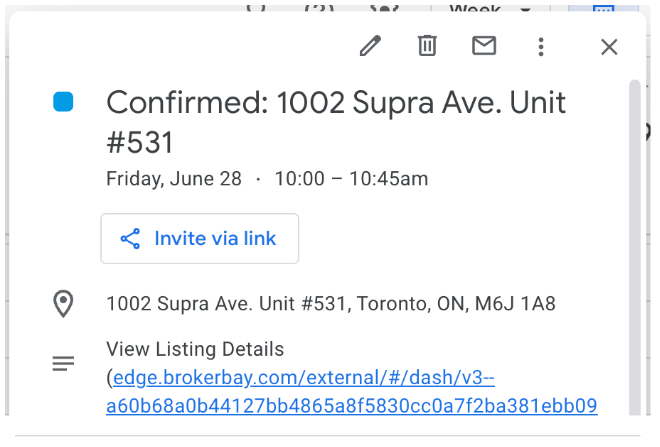Click the popup's vertical scrollbar

pos(635,247)
